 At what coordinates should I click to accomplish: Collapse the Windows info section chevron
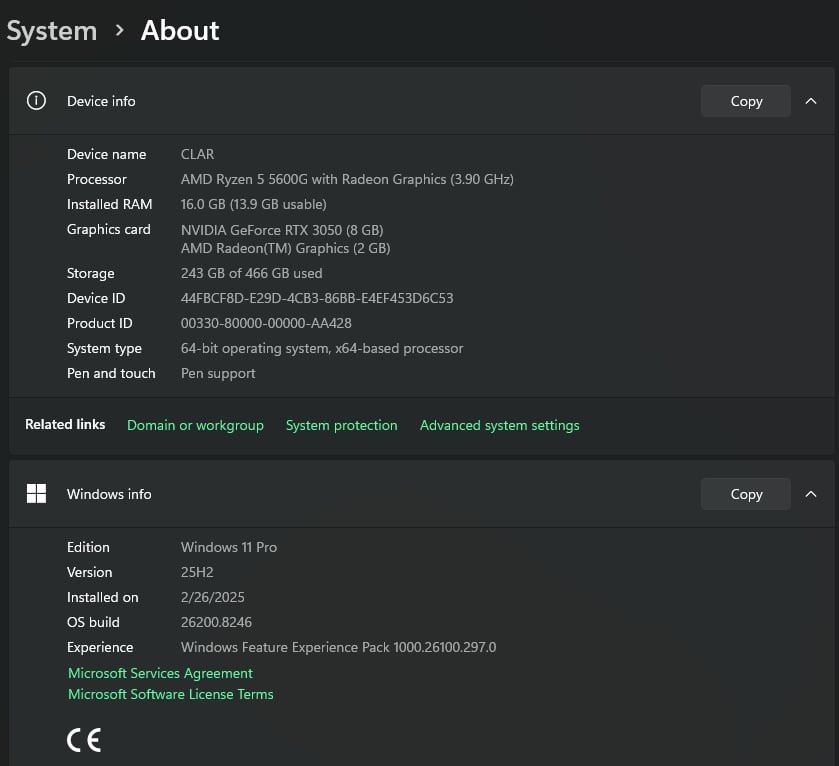pyautogui.click(x=811, y=494)
